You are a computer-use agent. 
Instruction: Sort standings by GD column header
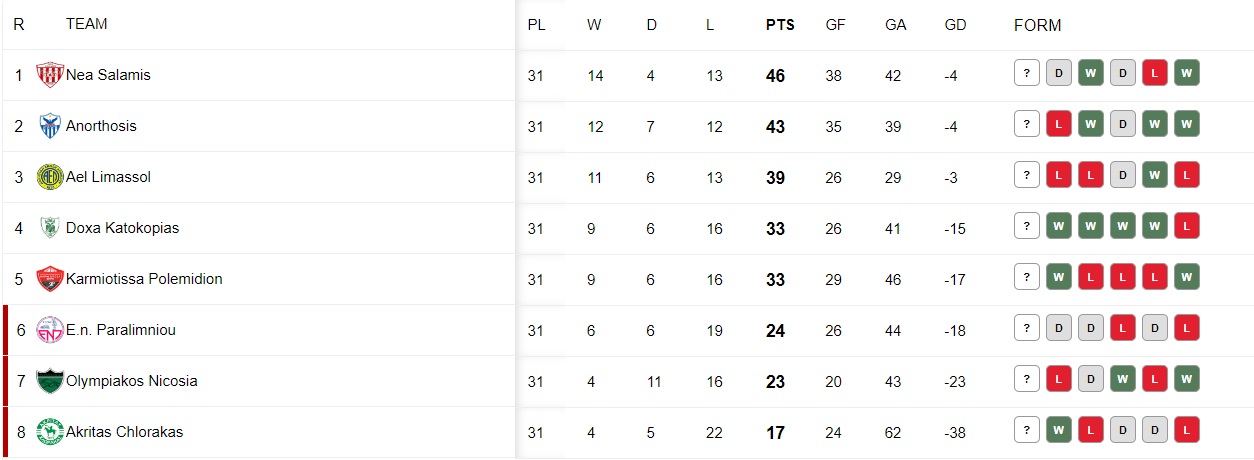click(956, 25)
